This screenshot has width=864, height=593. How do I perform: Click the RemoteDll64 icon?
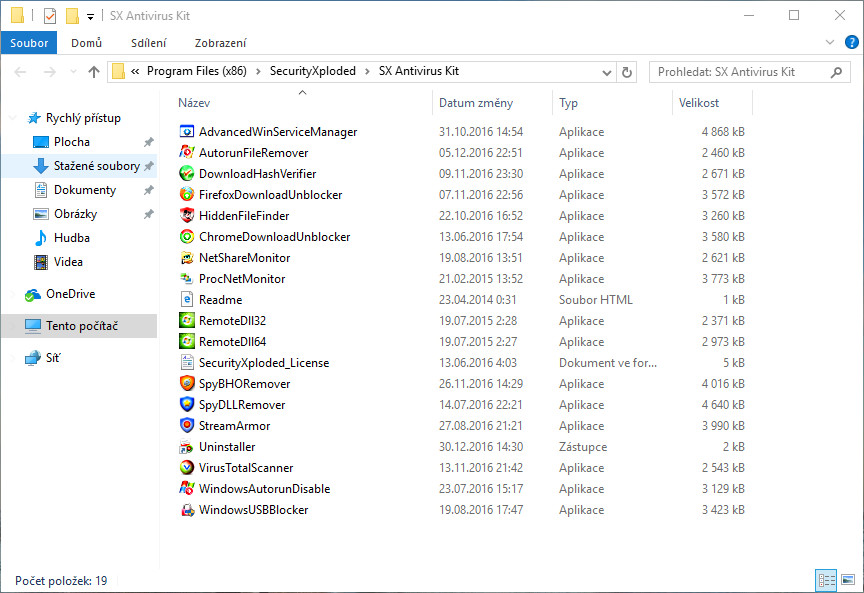pyautogui.click(x=187, y=341)
